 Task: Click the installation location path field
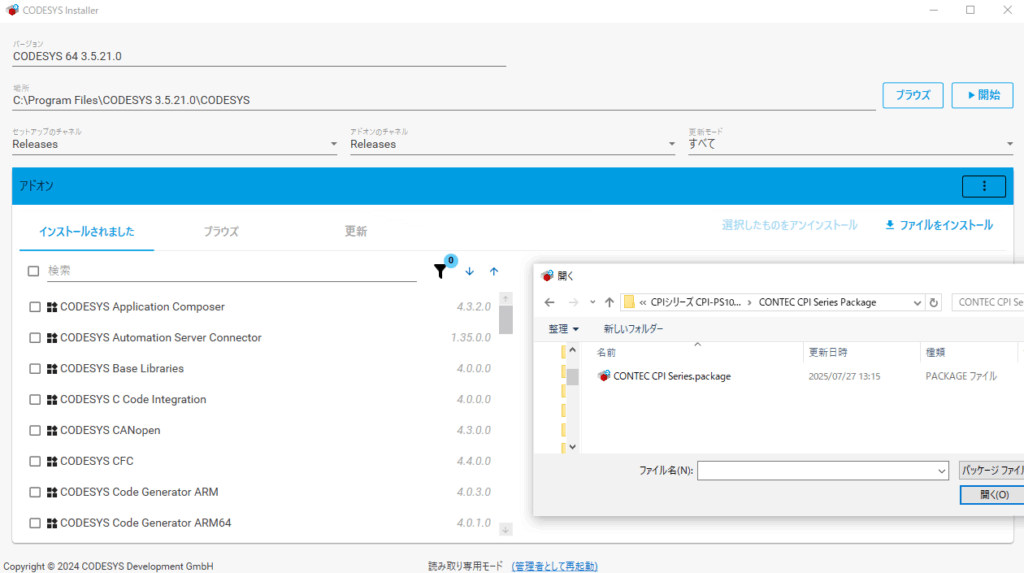(443, 101)
